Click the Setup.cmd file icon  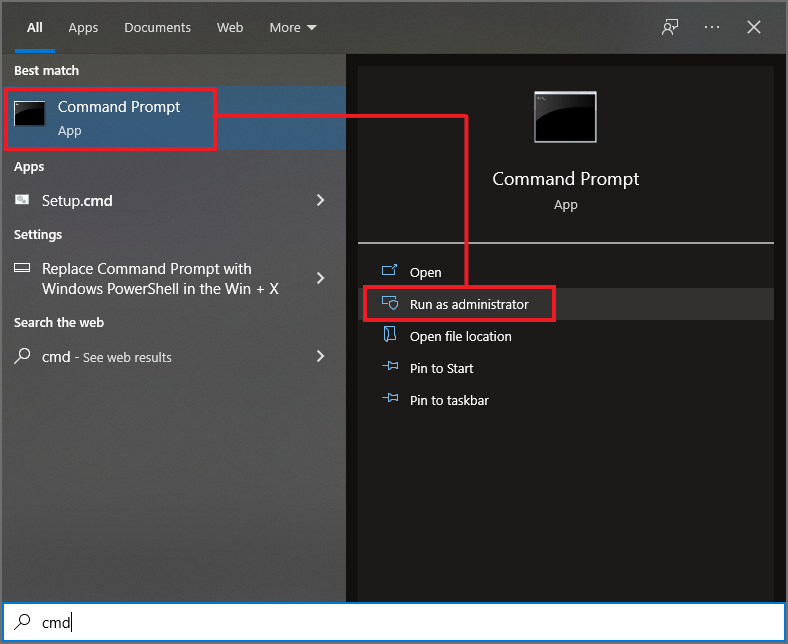coord(22,200)
